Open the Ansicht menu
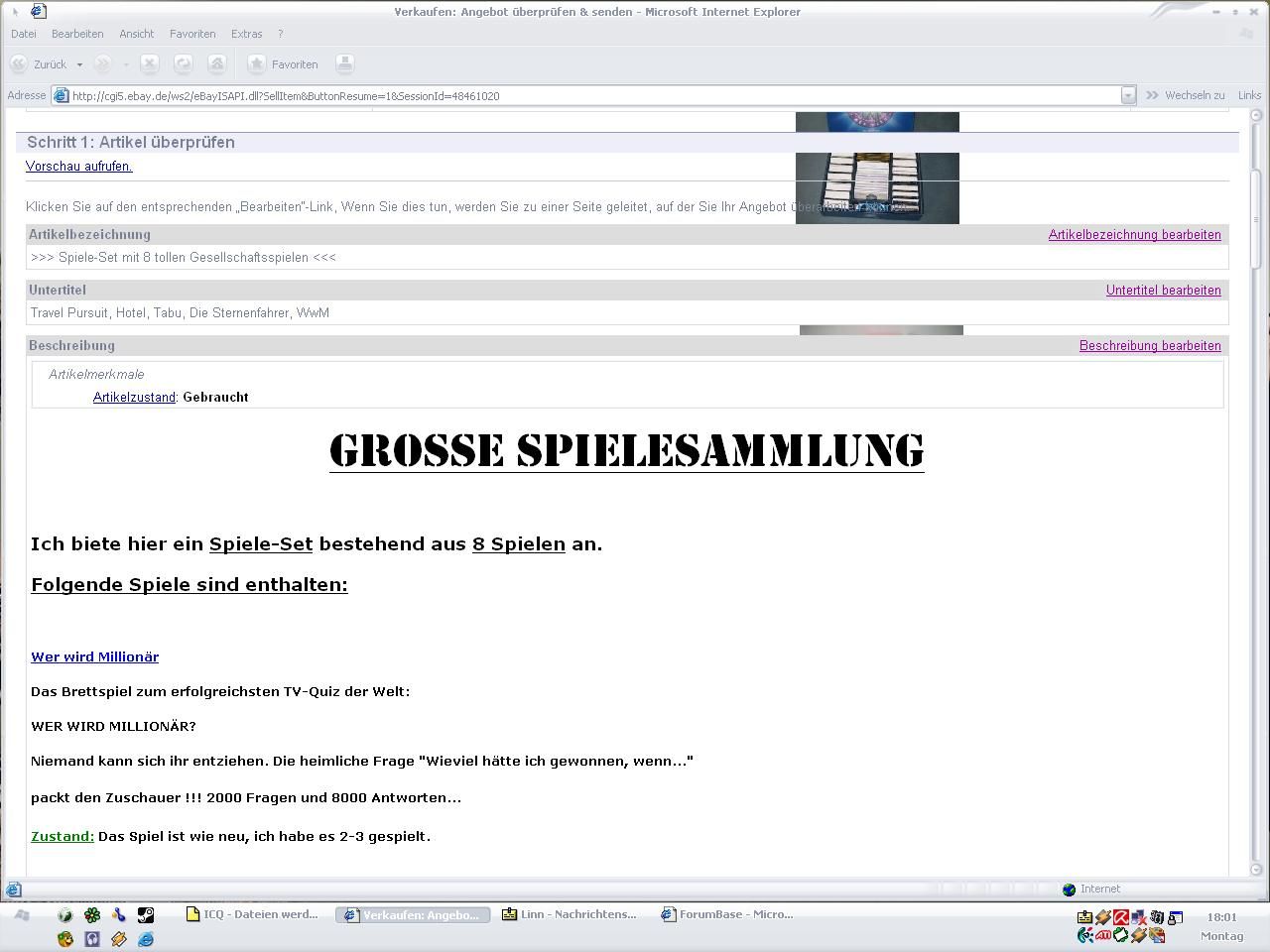The image size is (1270, 952). (x=137, y=34)
